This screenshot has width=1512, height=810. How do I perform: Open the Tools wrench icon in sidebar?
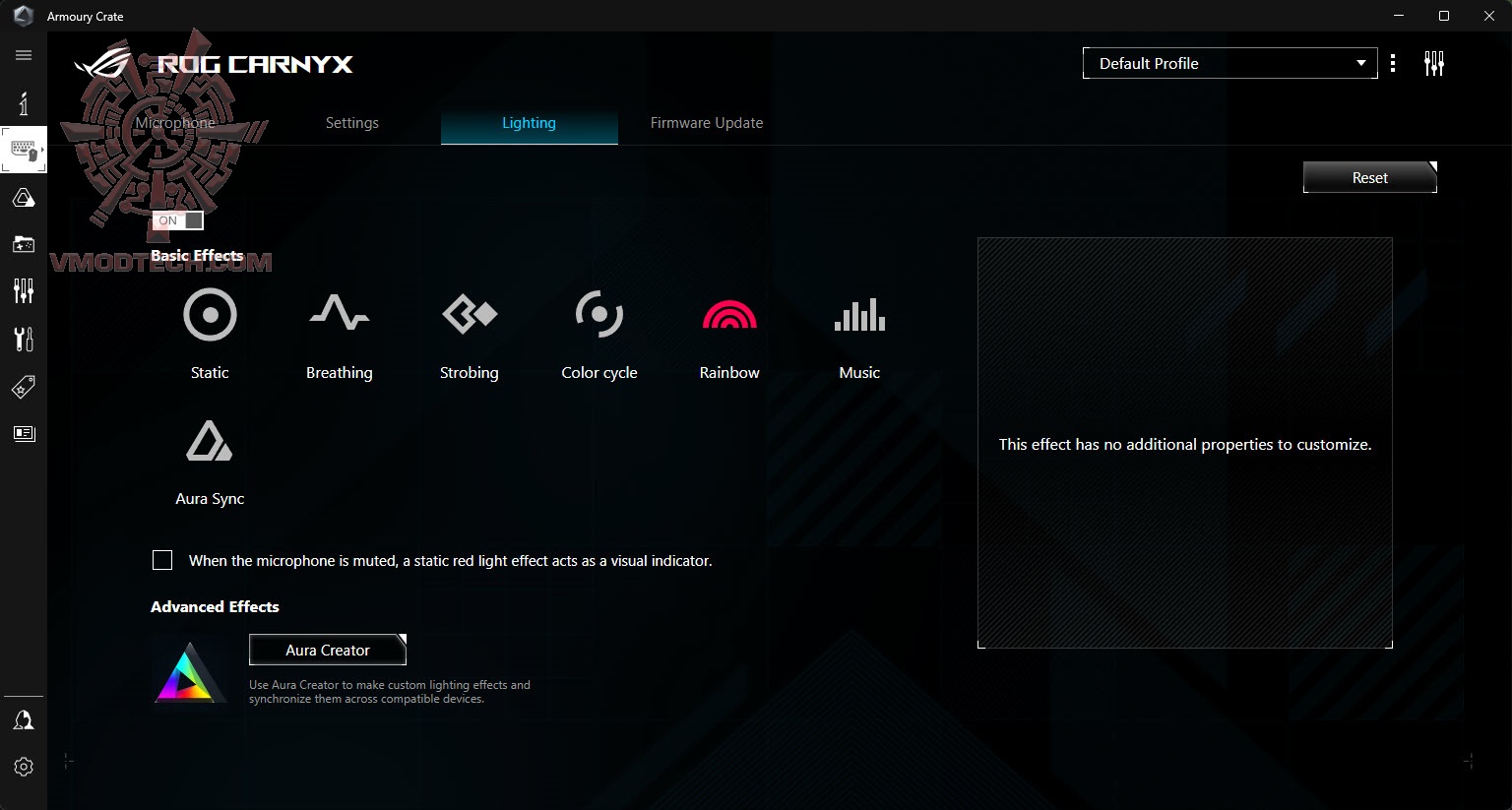pos(24,339)
